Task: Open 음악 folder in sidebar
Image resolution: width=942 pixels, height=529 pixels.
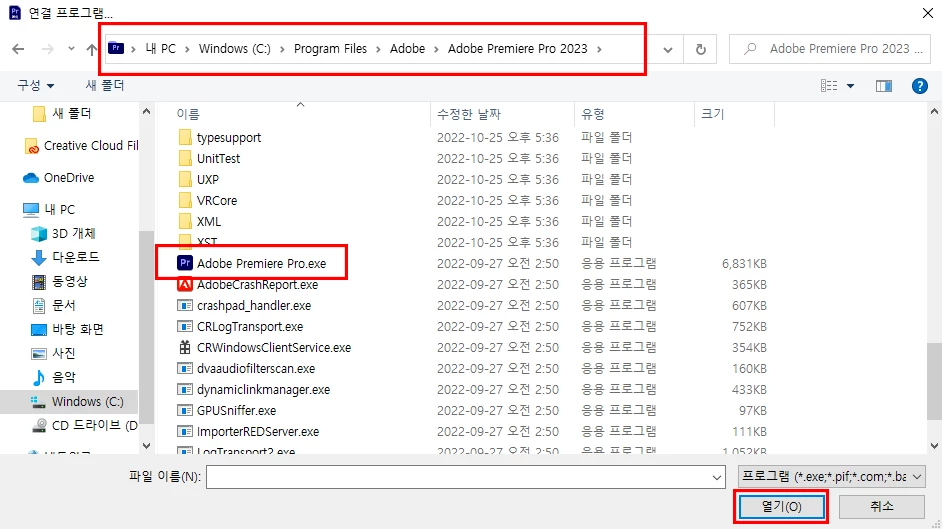Action: (53, 377)
